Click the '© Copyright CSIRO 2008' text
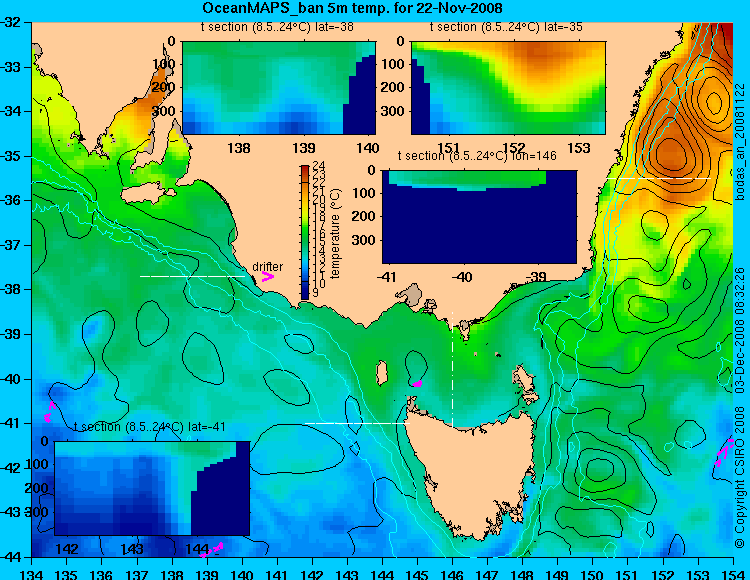Screen dimensions: 750x580 [740, 476]
